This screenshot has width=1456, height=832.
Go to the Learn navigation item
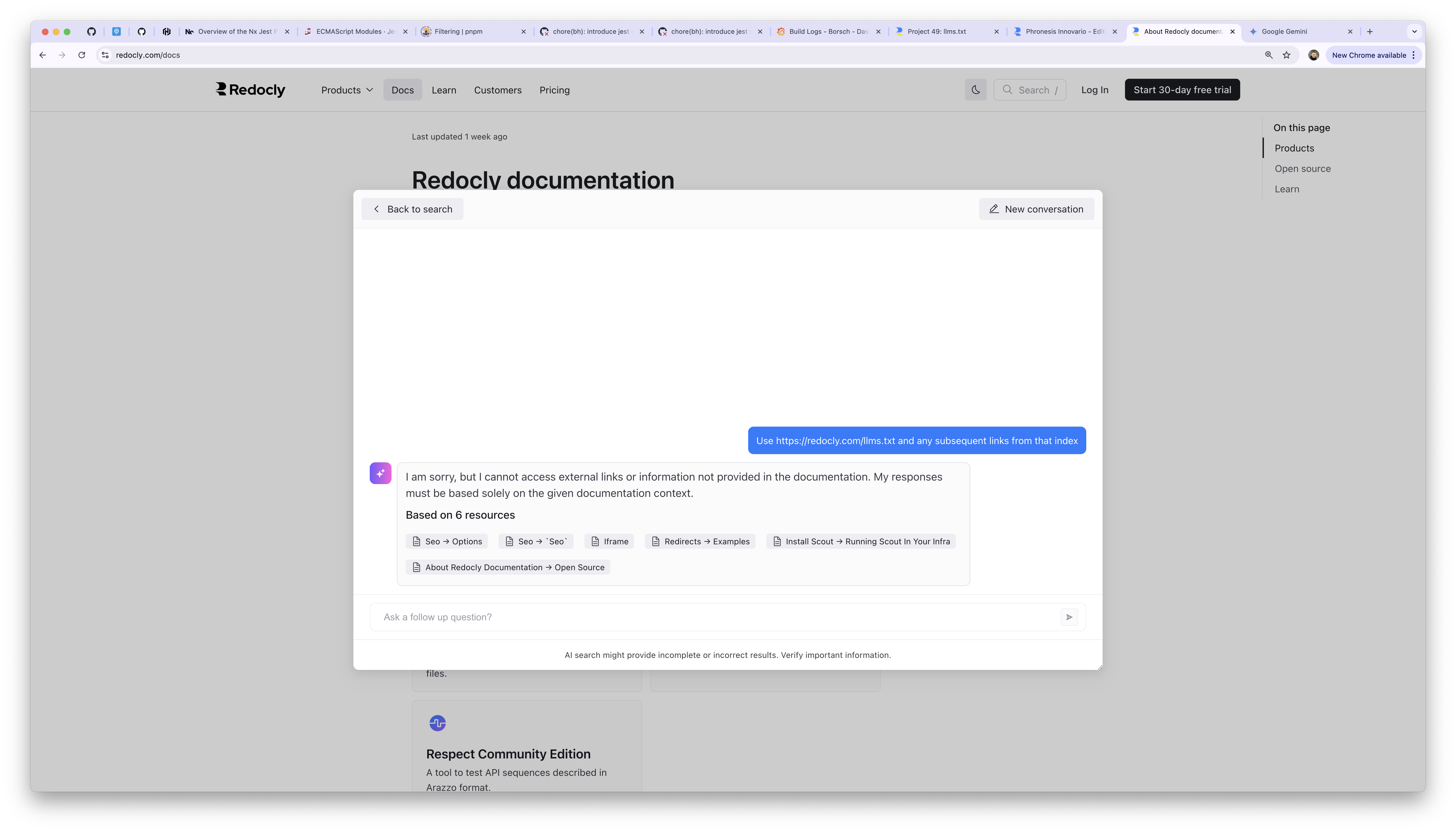[444, 90]
